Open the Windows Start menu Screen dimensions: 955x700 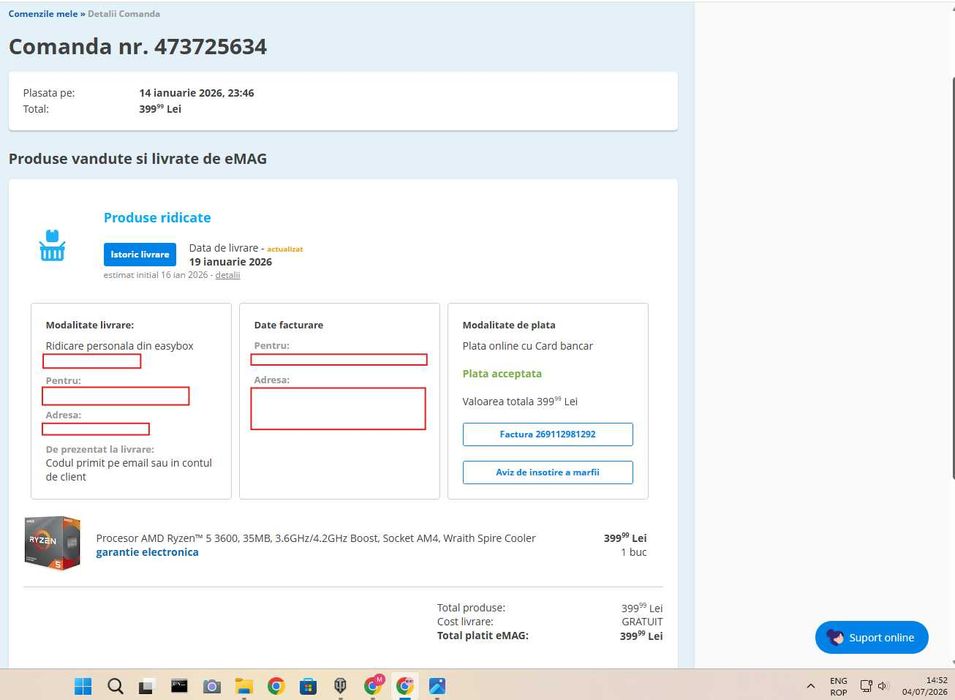(83, 686)
